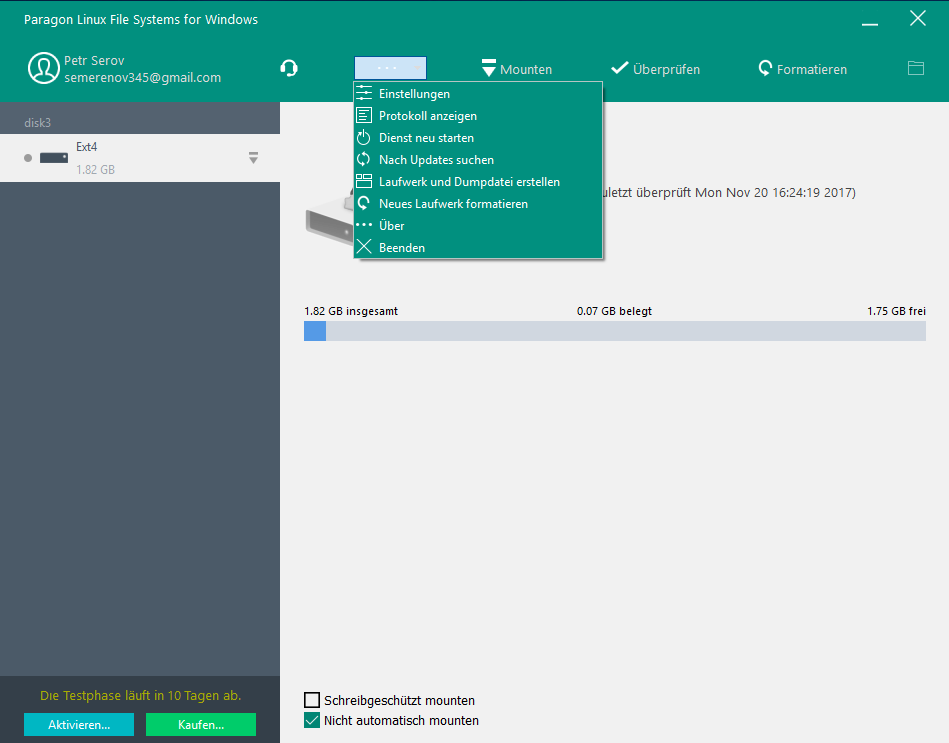Click the Protokoll anzeigen log icon
The image size is (949, 743).
click(364, 116)
